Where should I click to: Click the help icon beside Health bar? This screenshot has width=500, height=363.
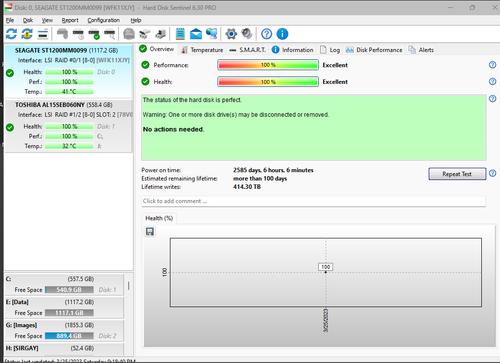pyautogui.click(x=492, y=81)
